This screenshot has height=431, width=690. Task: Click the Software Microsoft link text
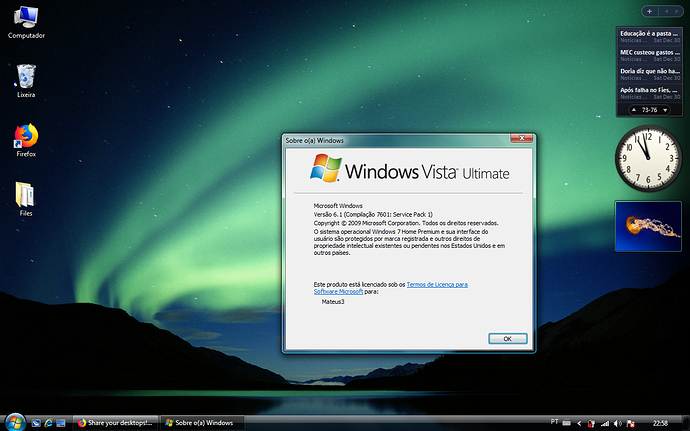338,291
